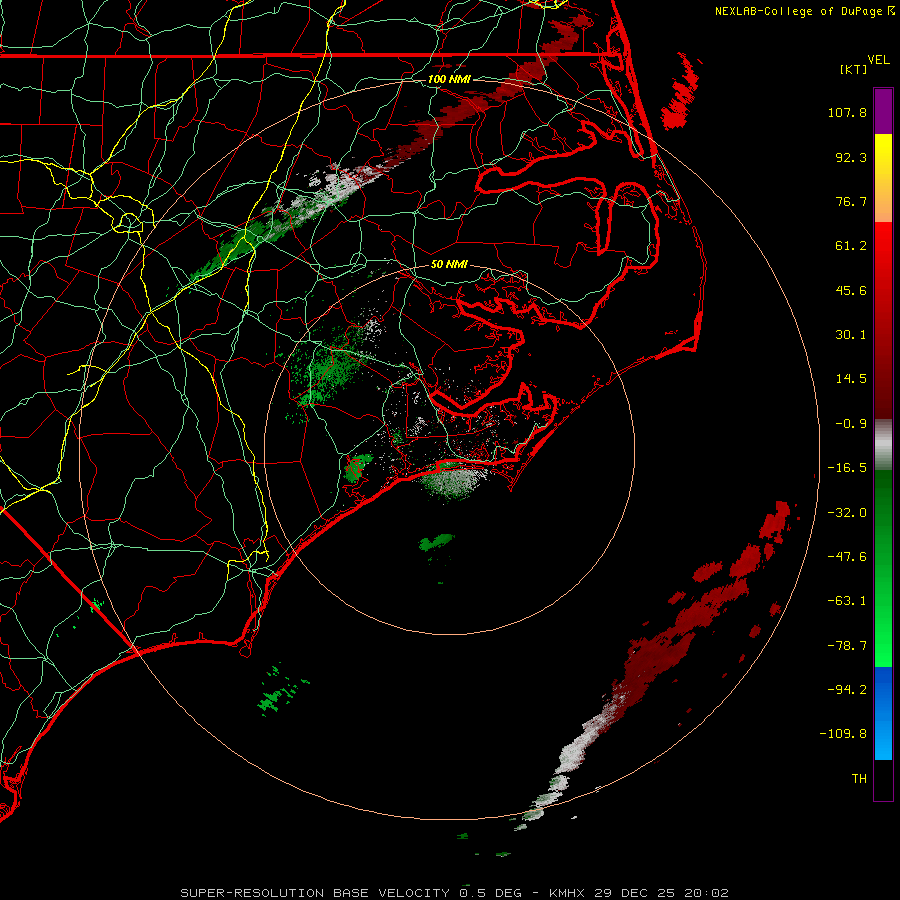Click the 50 NMI range ring label
Viewport: 900px width, 900px height.
coord(449,264)
